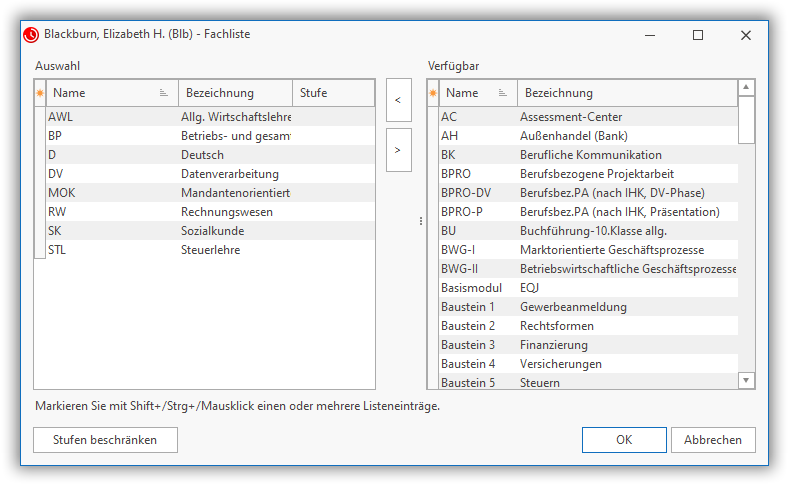Screen dimensions: 789x486
Task: Select Baustein 2 Rechtsformen row
Action: [x=588, y=326]
